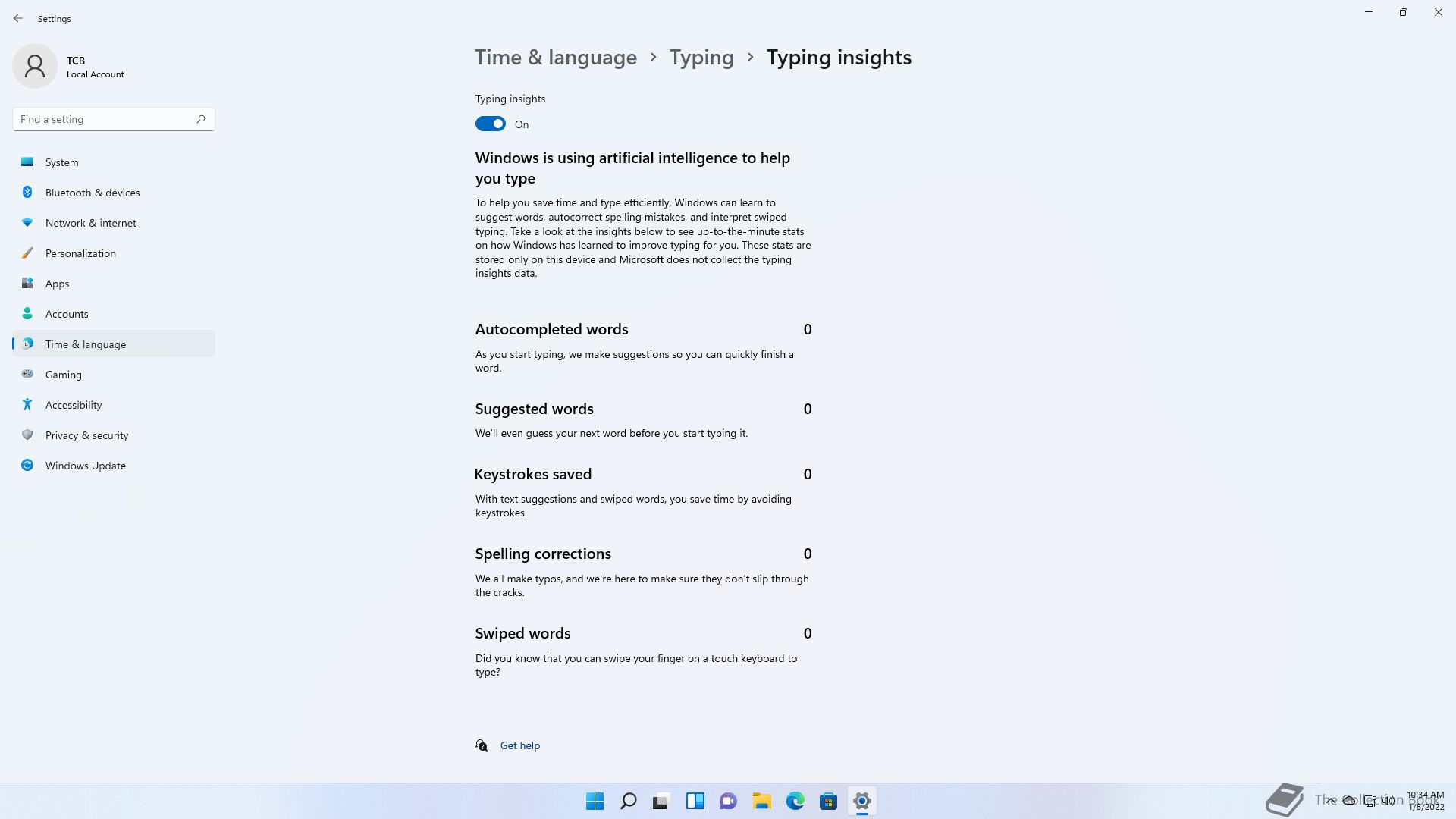The width and height of the screenshot is (1456, 819).
Task: Click the Accounts person icon in sidebar
Action: (27, 313)
